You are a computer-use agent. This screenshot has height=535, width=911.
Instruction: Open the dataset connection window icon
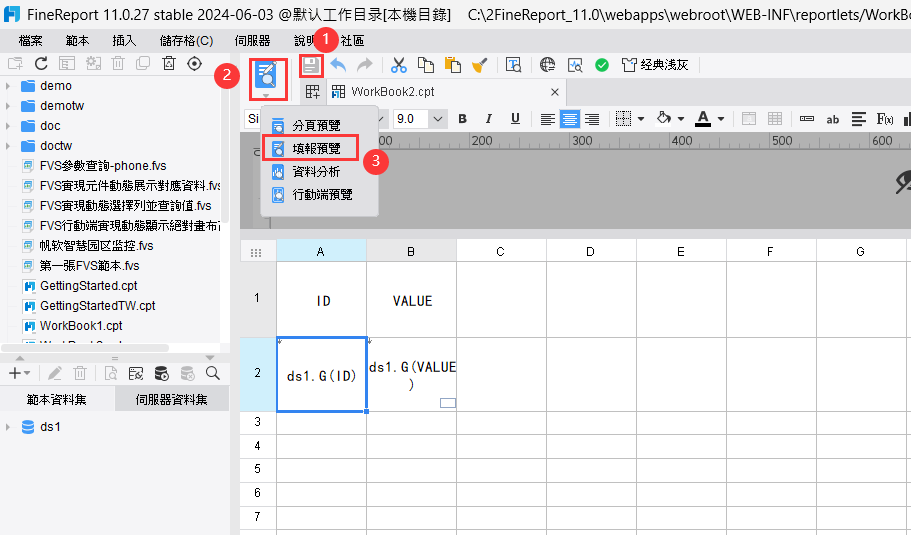click(x=136, y=374)
